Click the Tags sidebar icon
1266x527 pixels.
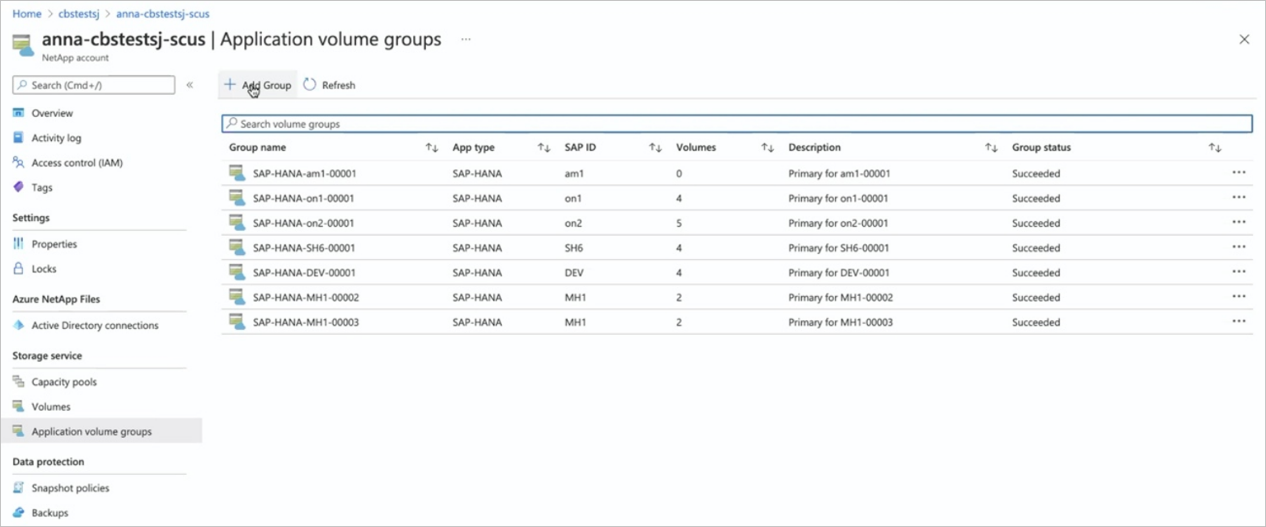pyautogui.click(x=19, y=187)
